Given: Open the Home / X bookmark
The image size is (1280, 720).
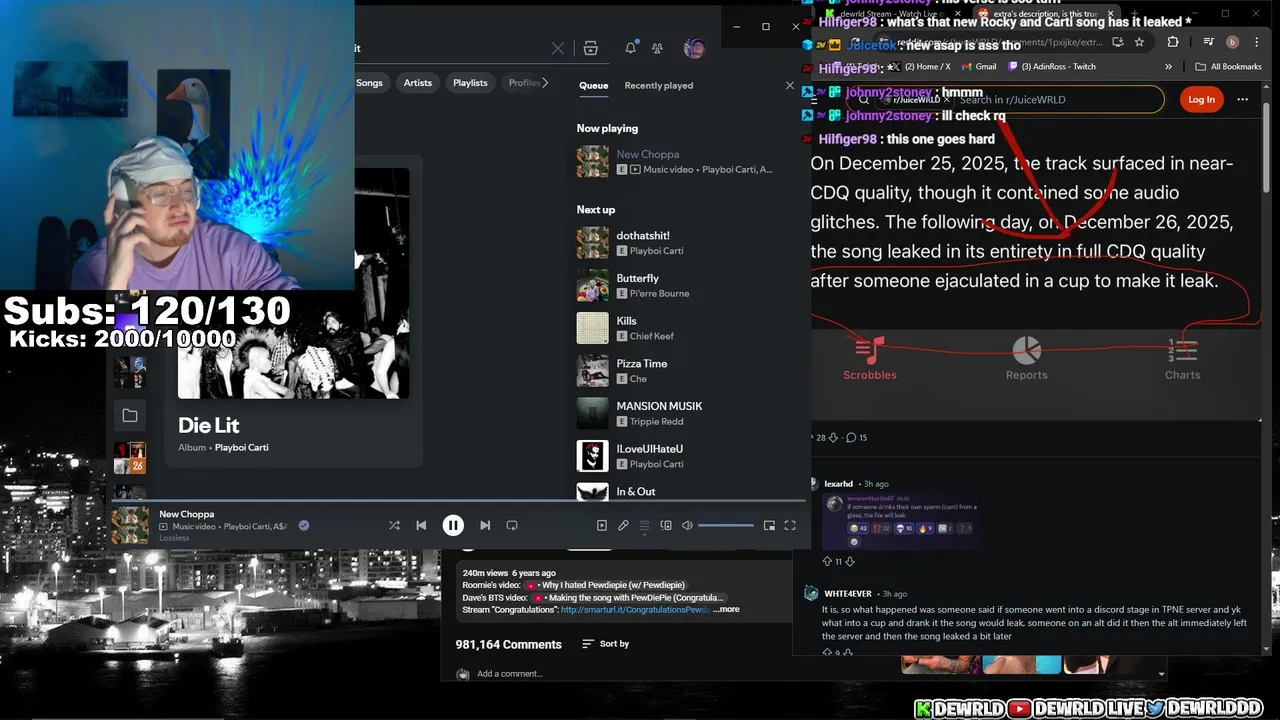Looking at the screenshot, I should pyautogui.click(x=921, y=67).
